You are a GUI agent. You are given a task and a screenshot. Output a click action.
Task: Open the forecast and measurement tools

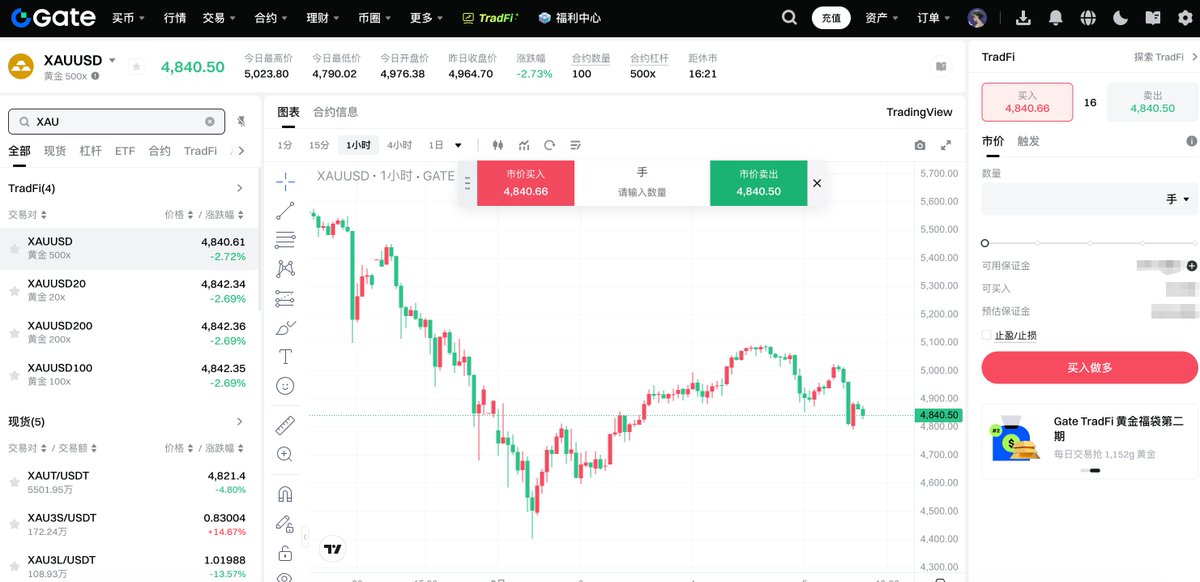(285, 298)
